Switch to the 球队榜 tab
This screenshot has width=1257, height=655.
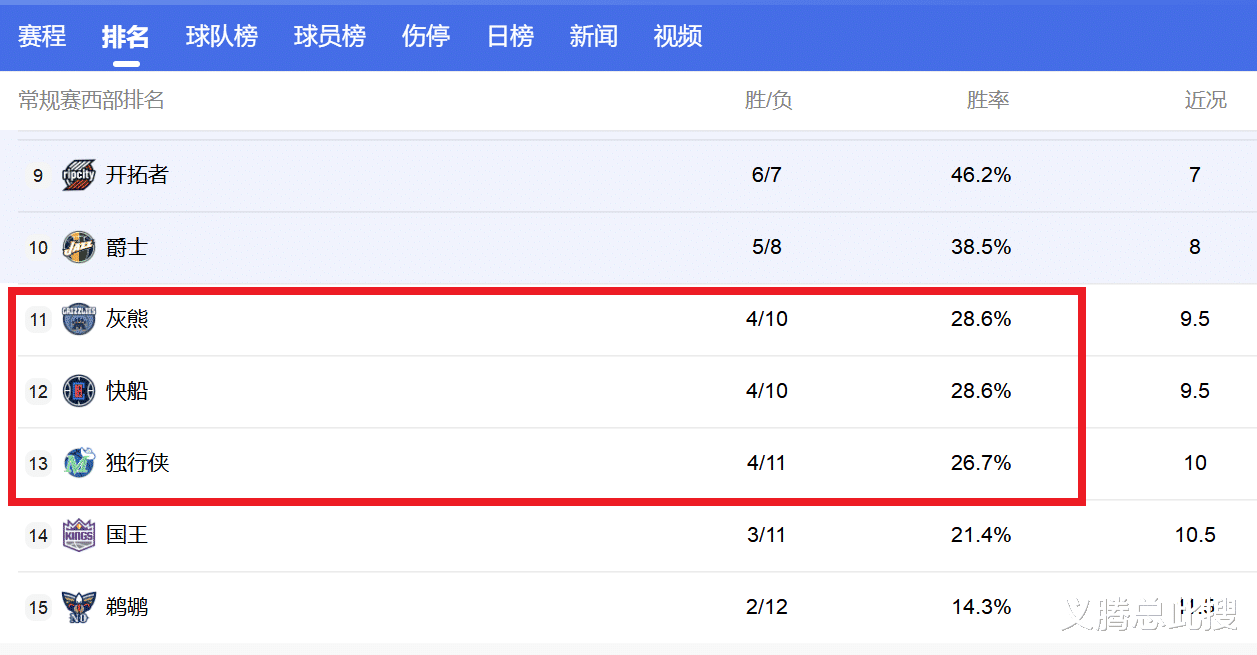point(221,36)
